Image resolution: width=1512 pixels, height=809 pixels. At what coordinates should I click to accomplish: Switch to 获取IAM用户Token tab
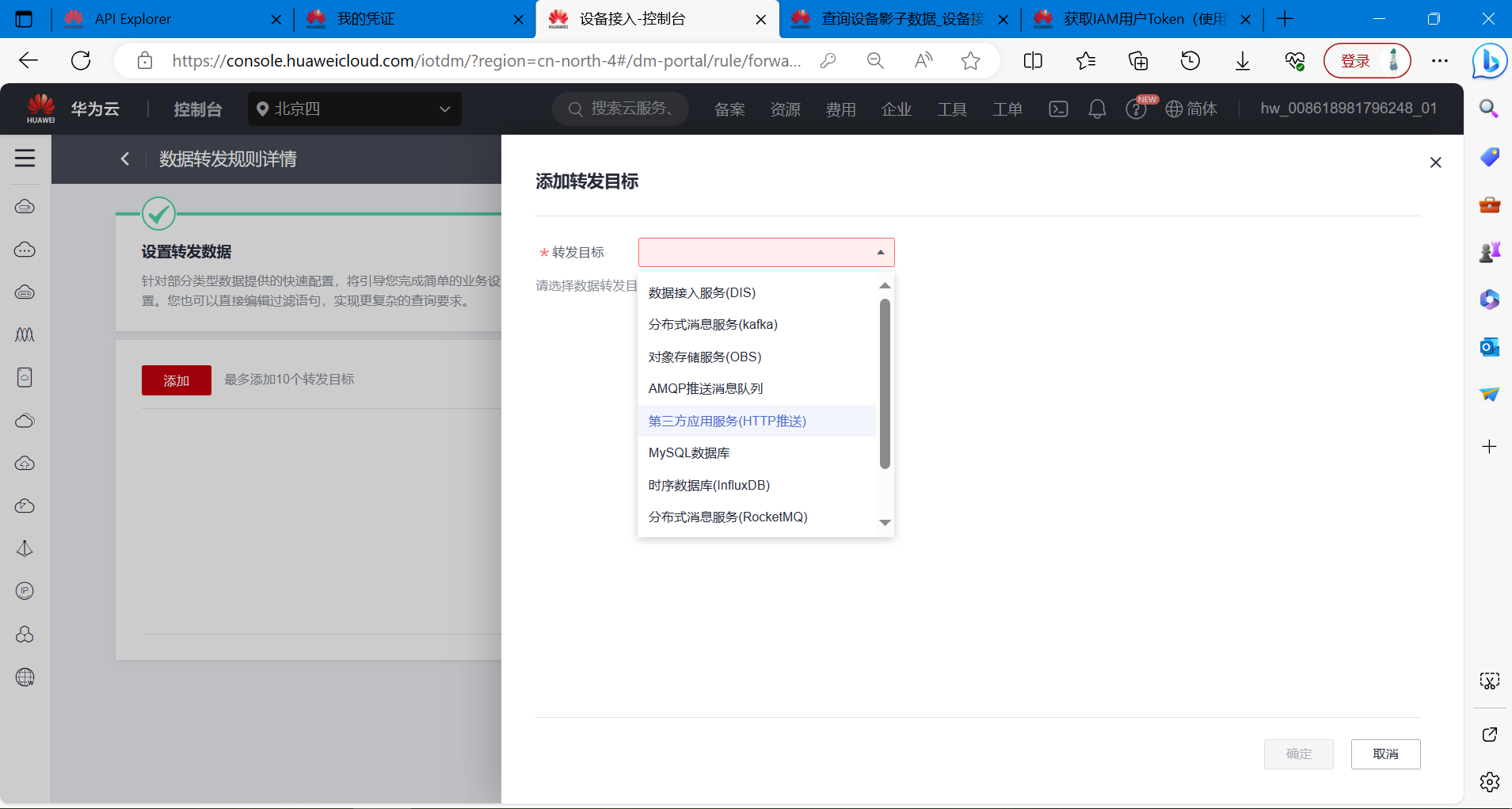(x=1144, y=19)
